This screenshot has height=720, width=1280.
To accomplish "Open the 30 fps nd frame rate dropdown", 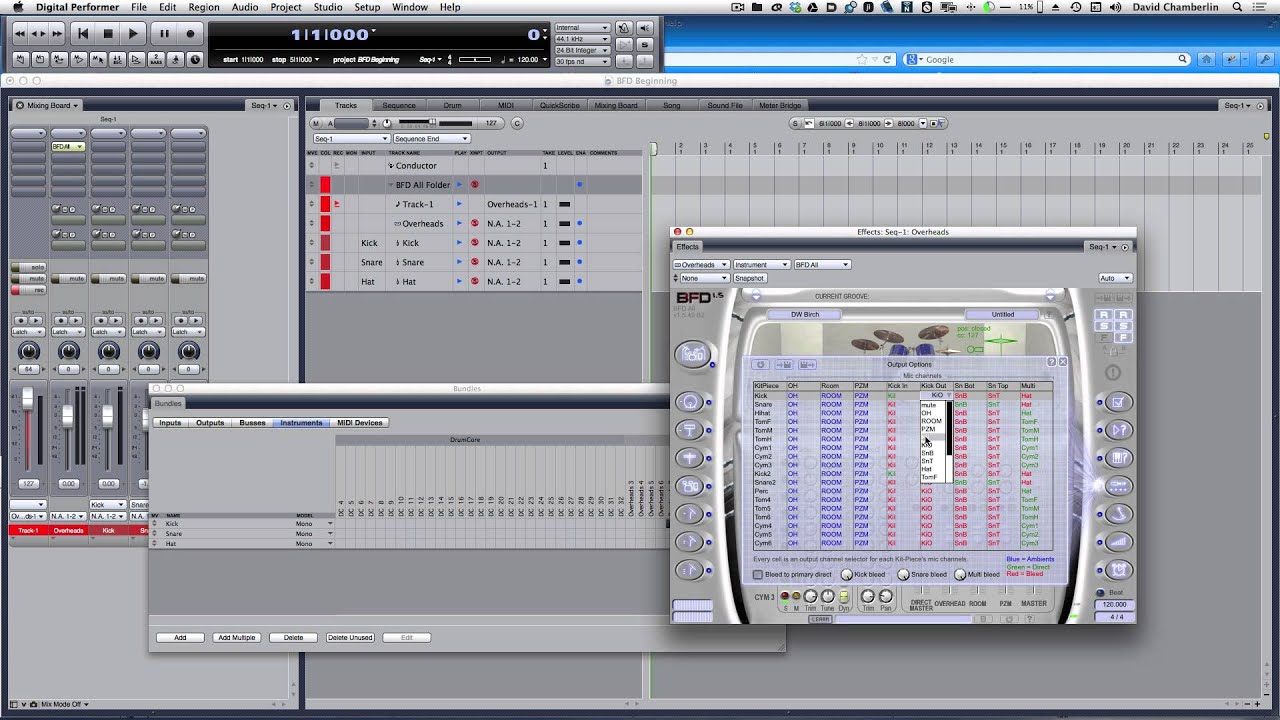I will pyautogui.click(x=582, y=61).
